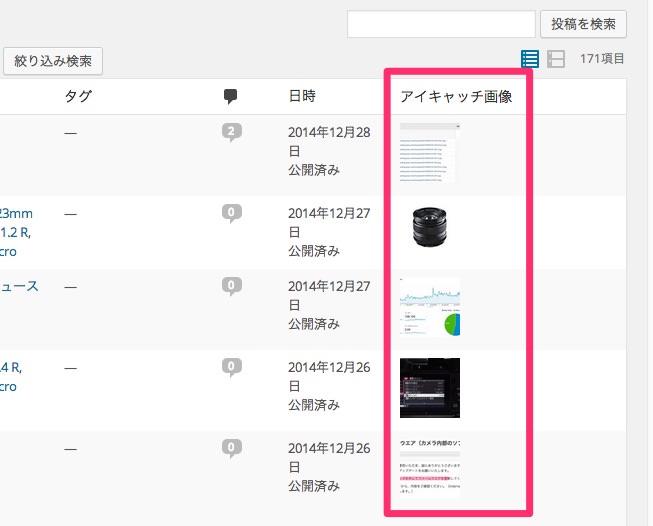653x526 pixels.
Task: Click the タグ column header
Action: point(78,96)
